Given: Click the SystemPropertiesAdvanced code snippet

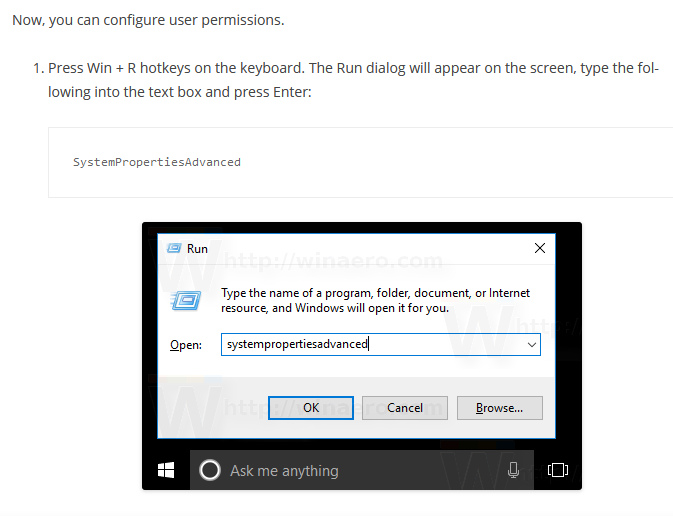Looking at the screenshot, I should click(x=157, y=162).
